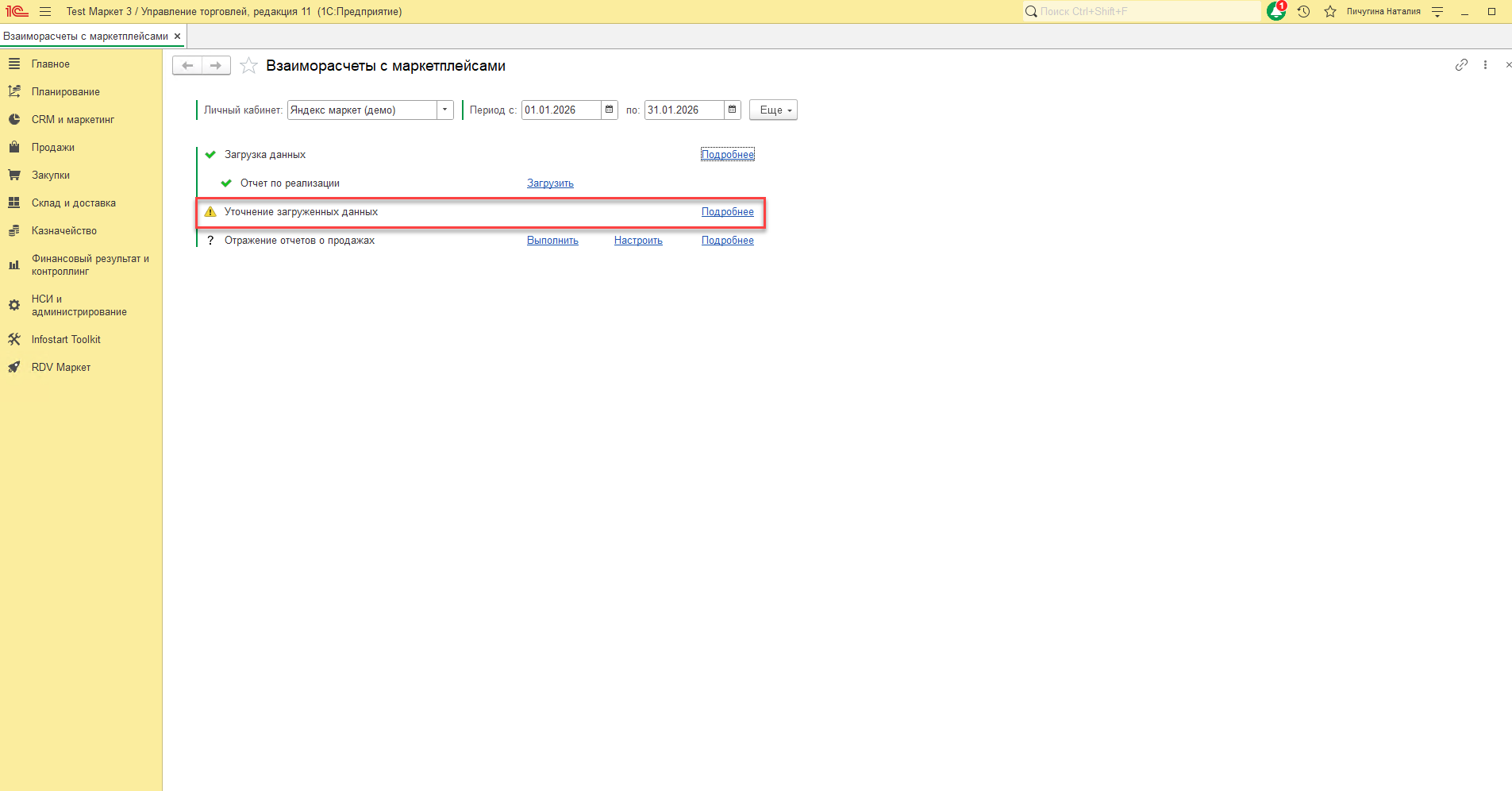Open the Infostart Toolkit section
Screen dimensions: 1512x791
coord(81,340)
